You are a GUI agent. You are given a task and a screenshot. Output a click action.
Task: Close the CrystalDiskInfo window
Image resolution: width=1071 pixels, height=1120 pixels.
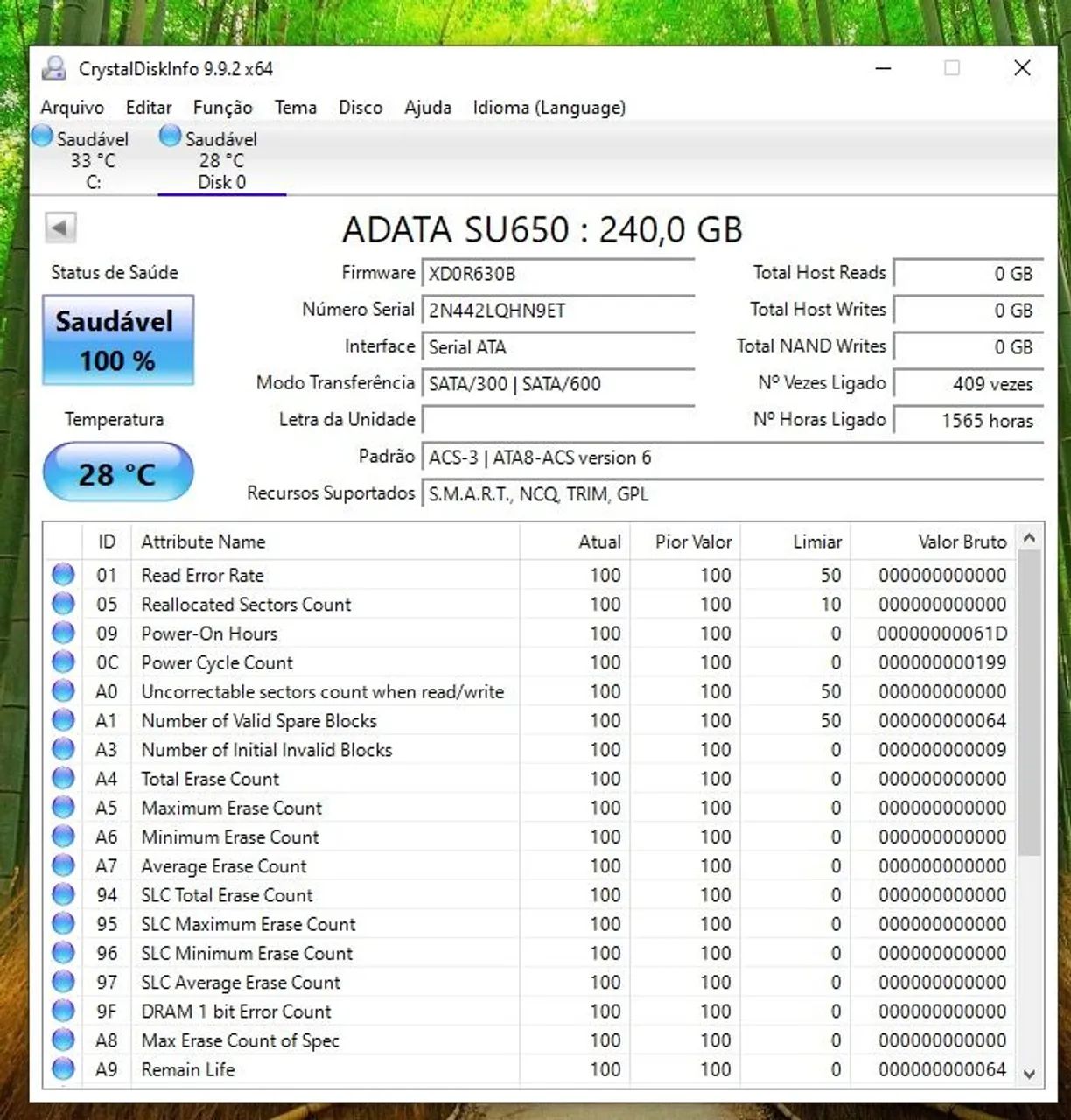click(1022, 68)
